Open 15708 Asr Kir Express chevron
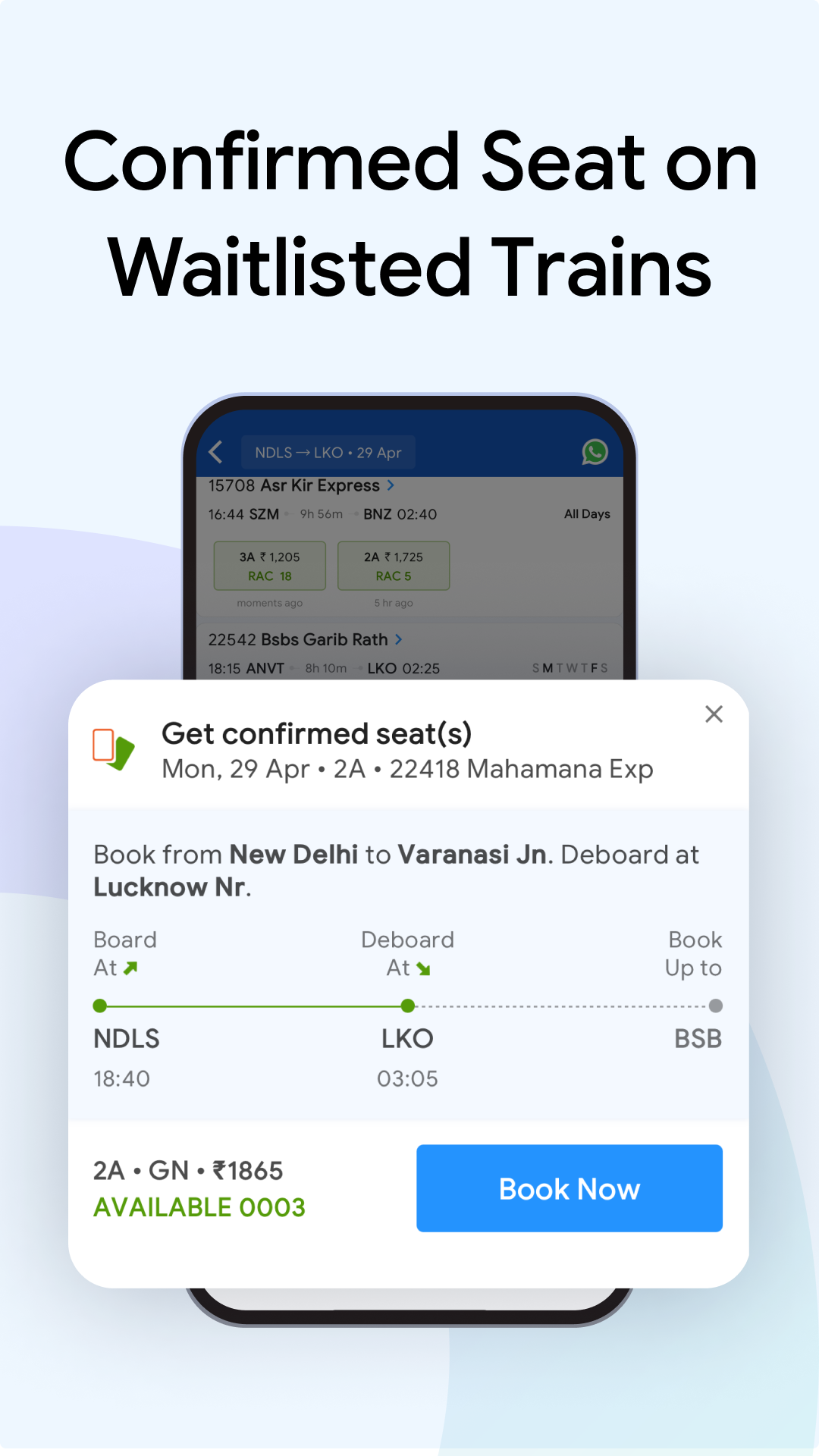 (391, 485)
